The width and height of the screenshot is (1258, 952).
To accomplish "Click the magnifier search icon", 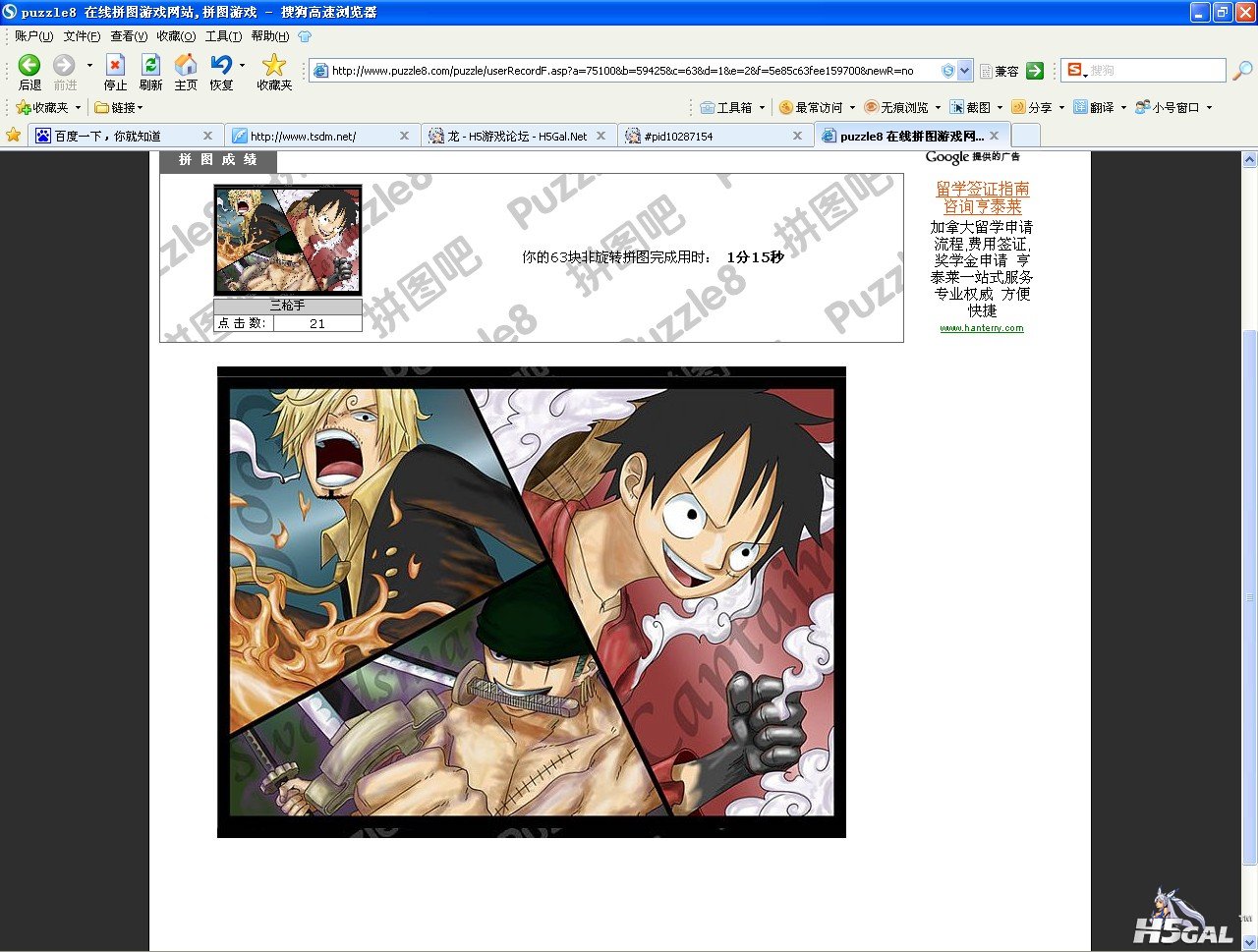I will click(1242, 71).
